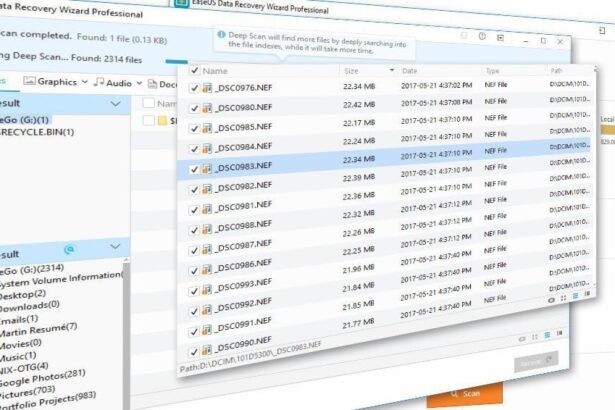Uncheck the checkbox for _DSC0976.NEF
Image resolution: width=615 pixels, height=410 pixels.
point(194,88)
